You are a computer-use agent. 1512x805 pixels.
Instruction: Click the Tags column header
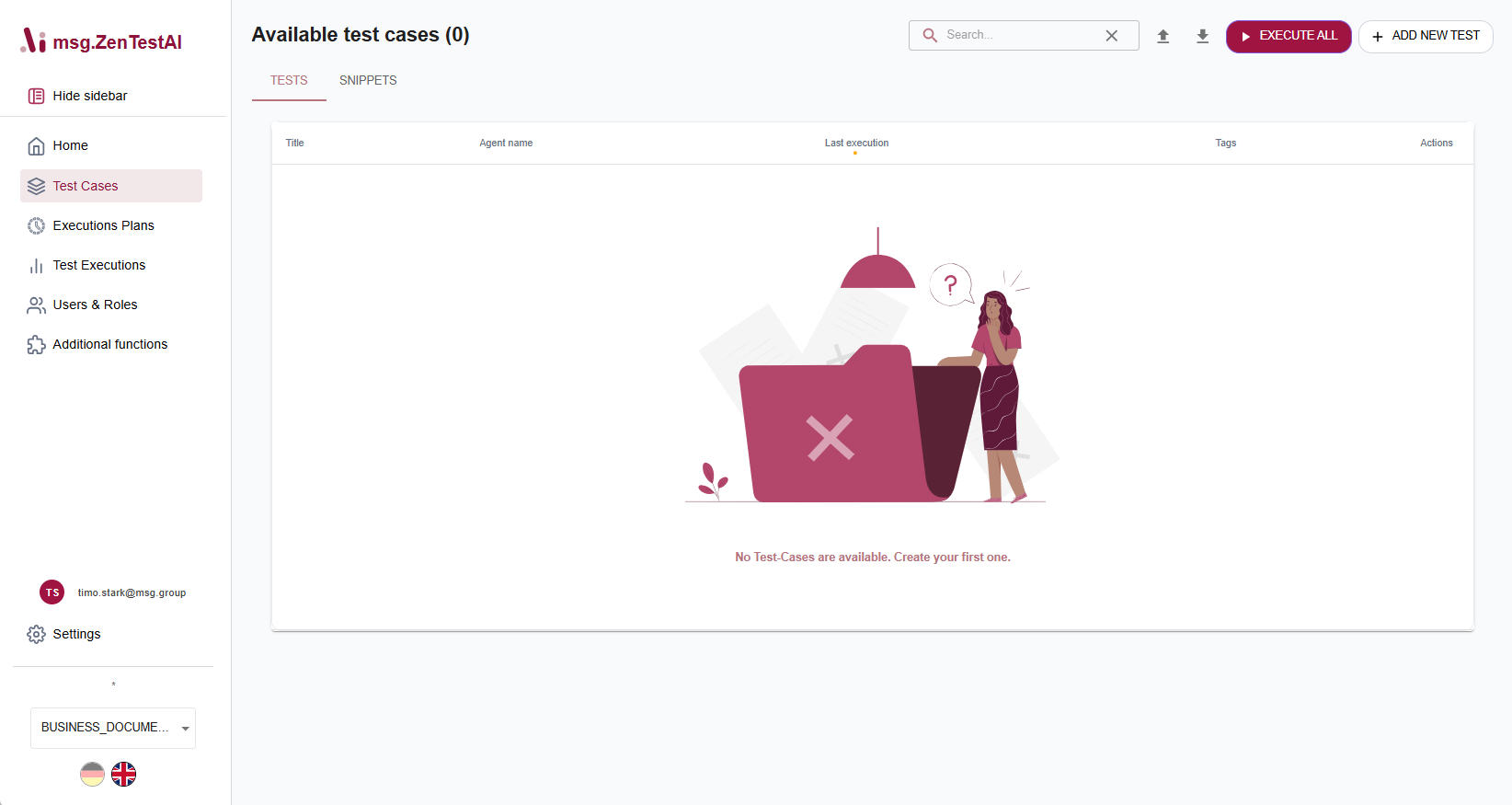[x=1225, y=143]
